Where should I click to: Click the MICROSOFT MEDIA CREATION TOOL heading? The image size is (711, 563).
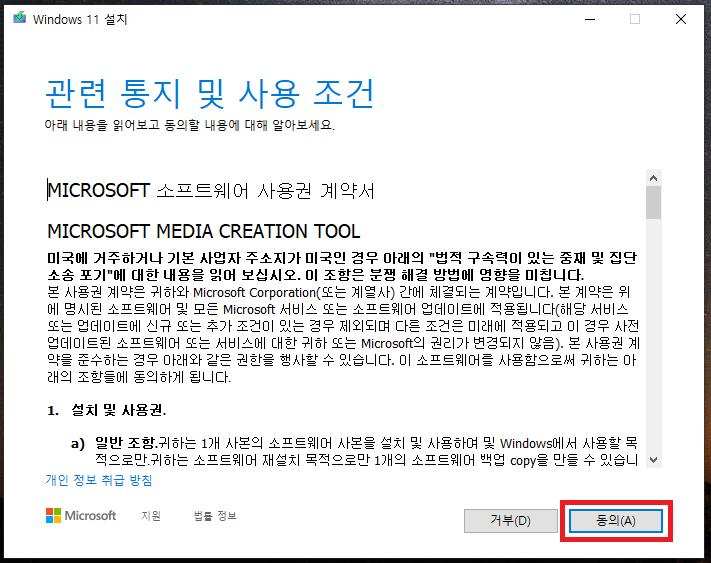point(204,231)
